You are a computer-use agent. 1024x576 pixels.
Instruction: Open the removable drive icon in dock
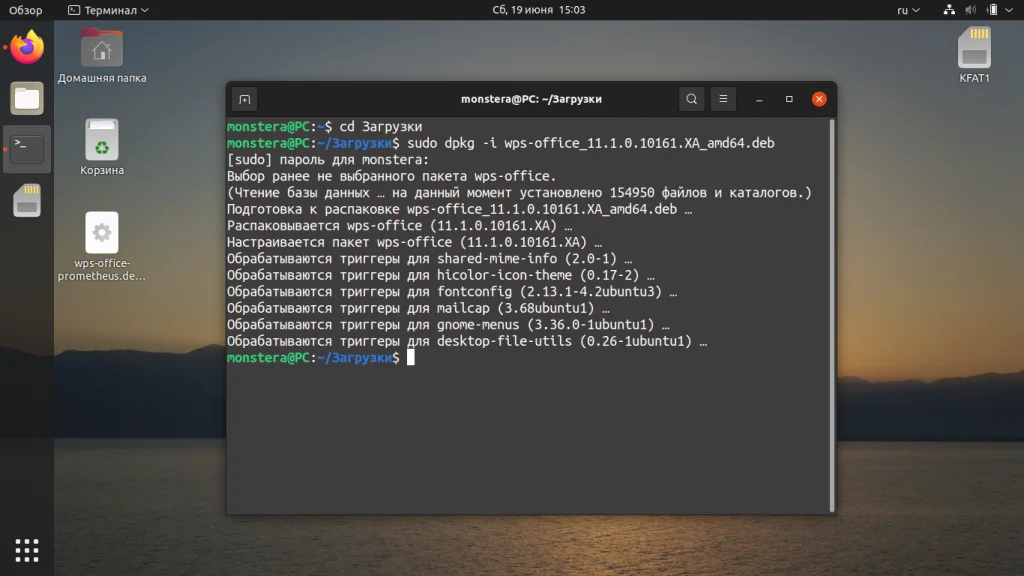click(x=27, y=200)
